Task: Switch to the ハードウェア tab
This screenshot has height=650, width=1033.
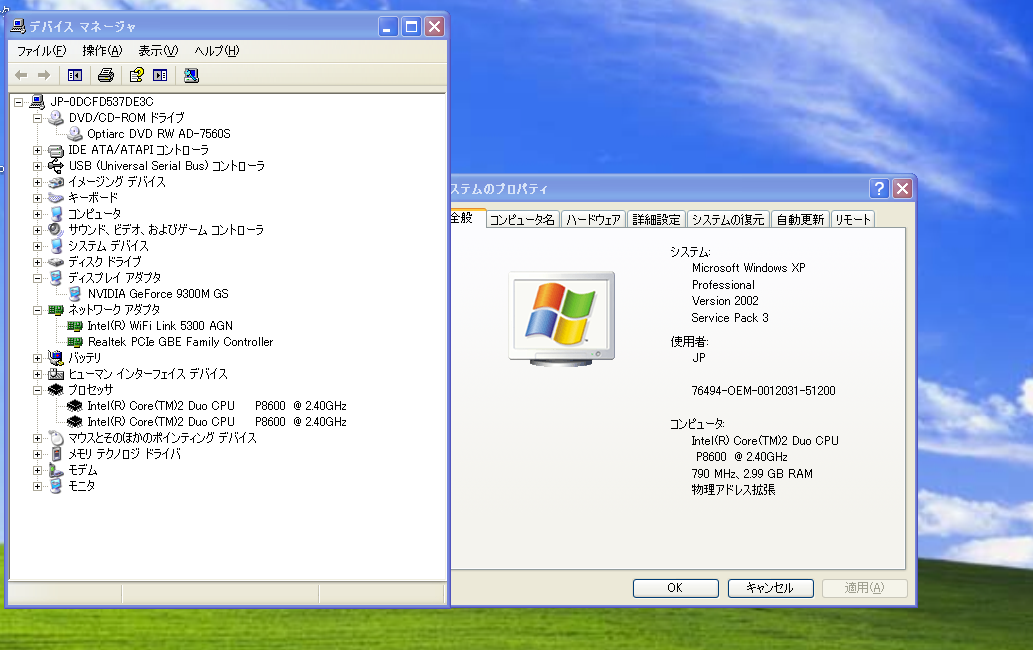Action: point(594,219)
